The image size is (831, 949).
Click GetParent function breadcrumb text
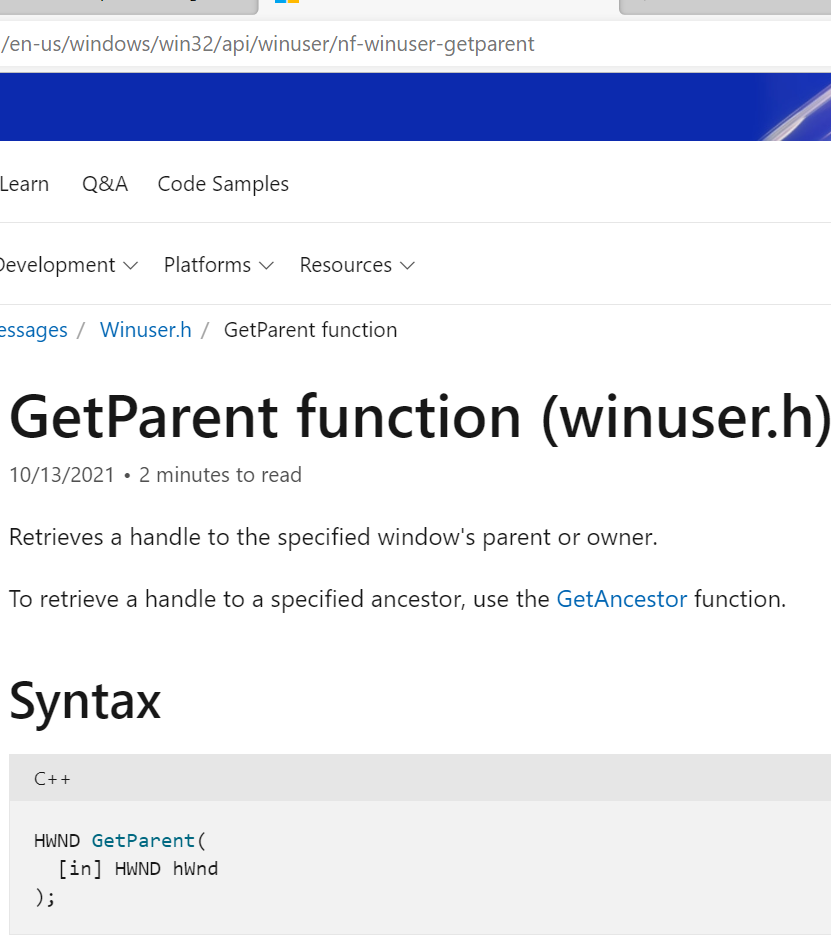point(310,330)
